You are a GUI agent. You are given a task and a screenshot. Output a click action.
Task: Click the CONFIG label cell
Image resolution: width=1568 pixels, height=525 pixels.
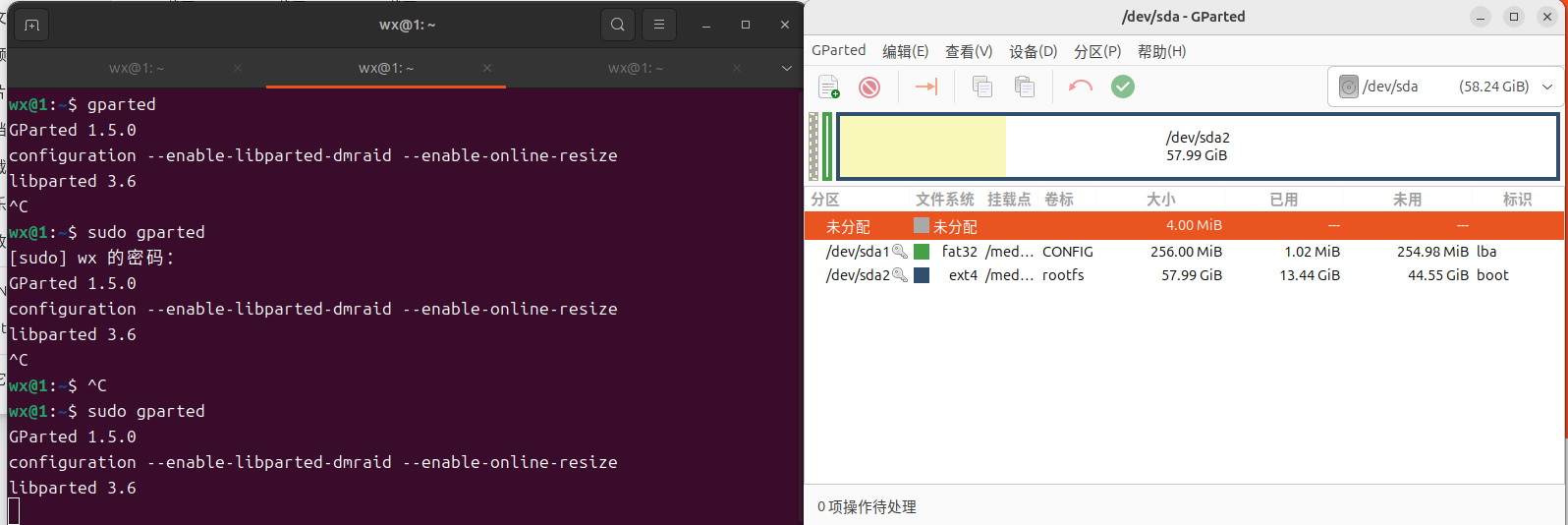(x=1068, y=252)
